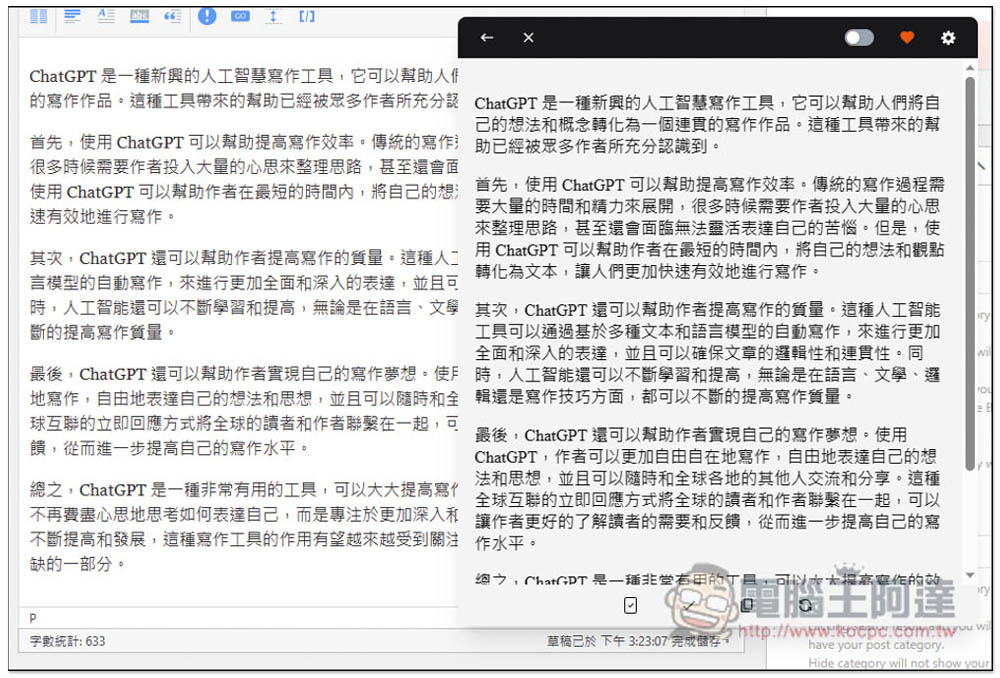Open panel settings via the gear icon
The height and width of the screenshot is (678, 1000).
point(948,38)
